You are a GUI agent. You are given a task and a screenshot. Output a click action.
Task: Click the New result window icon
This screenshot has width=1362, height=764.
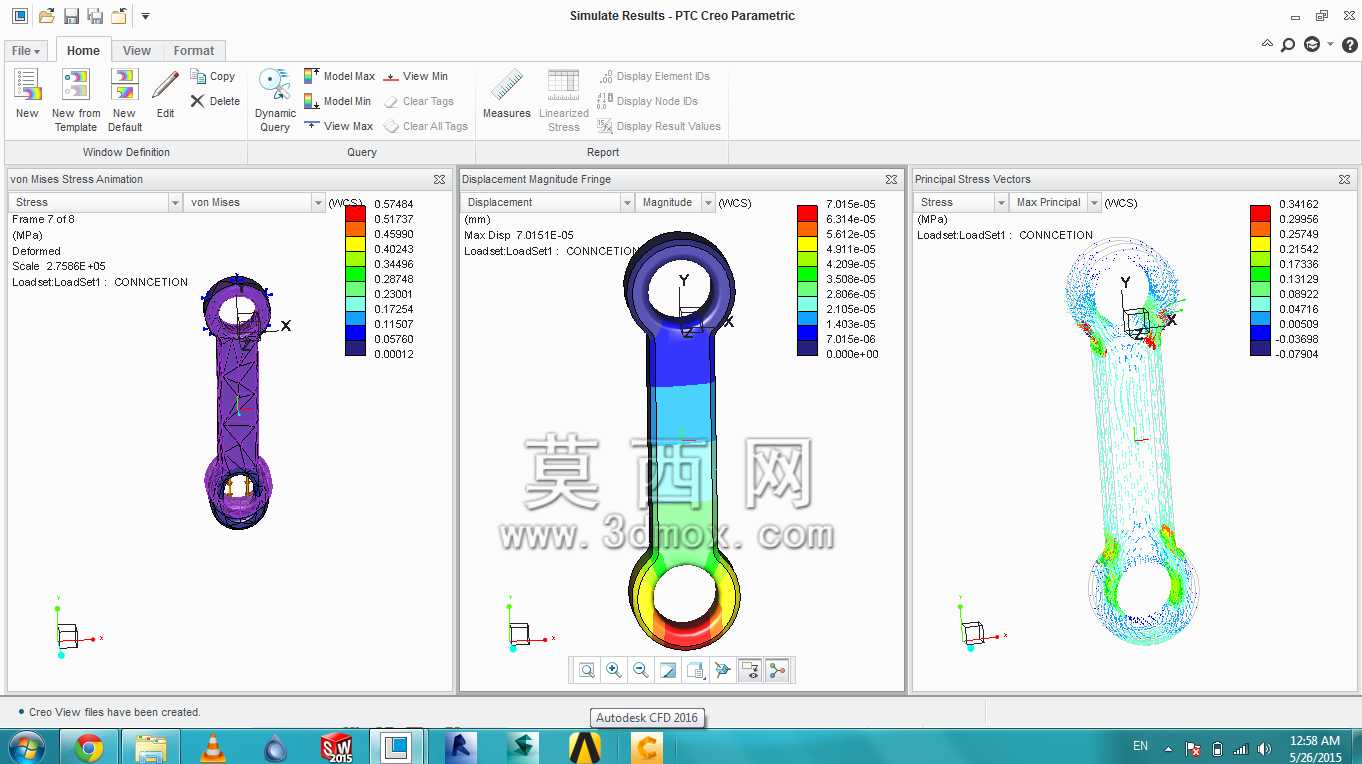pos(27,85)
